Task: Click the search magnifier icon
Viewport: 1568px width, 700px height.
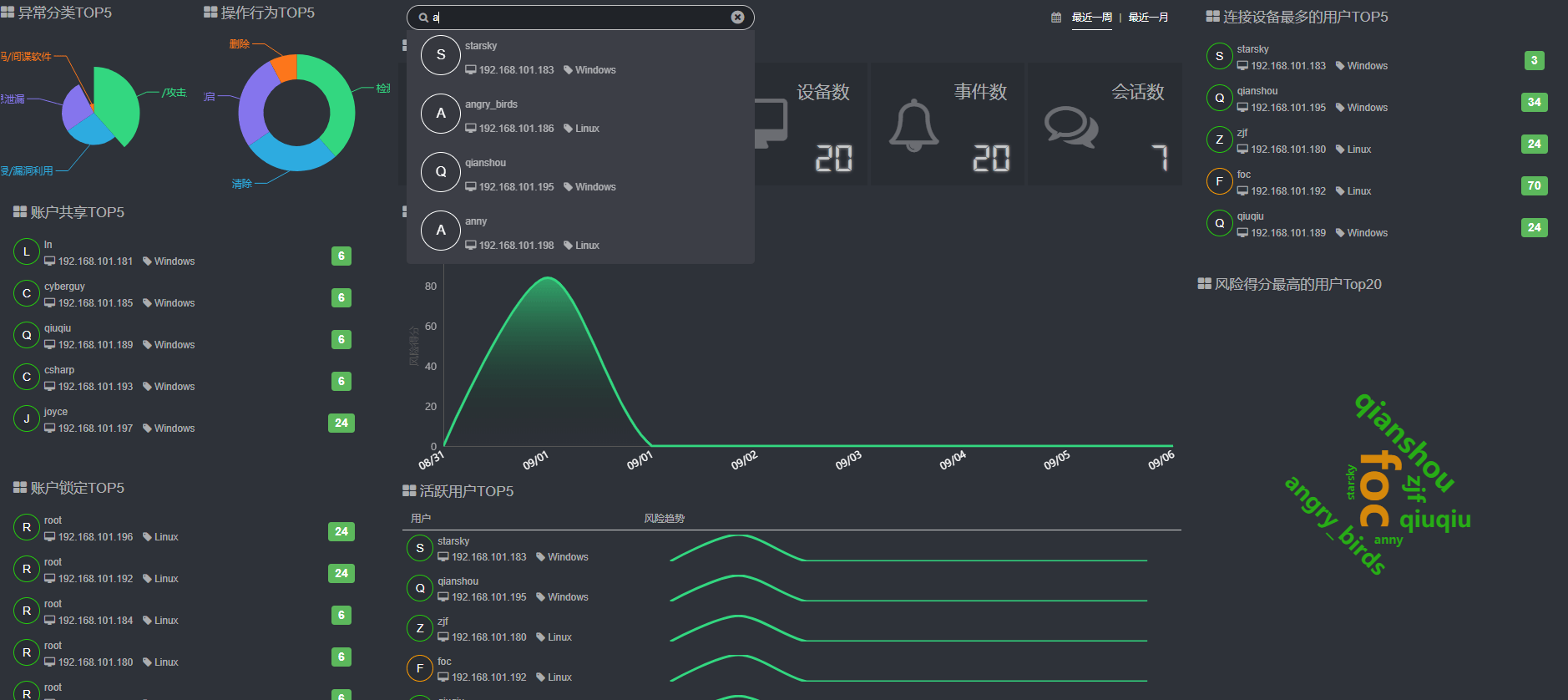Action: coord(423,18)
